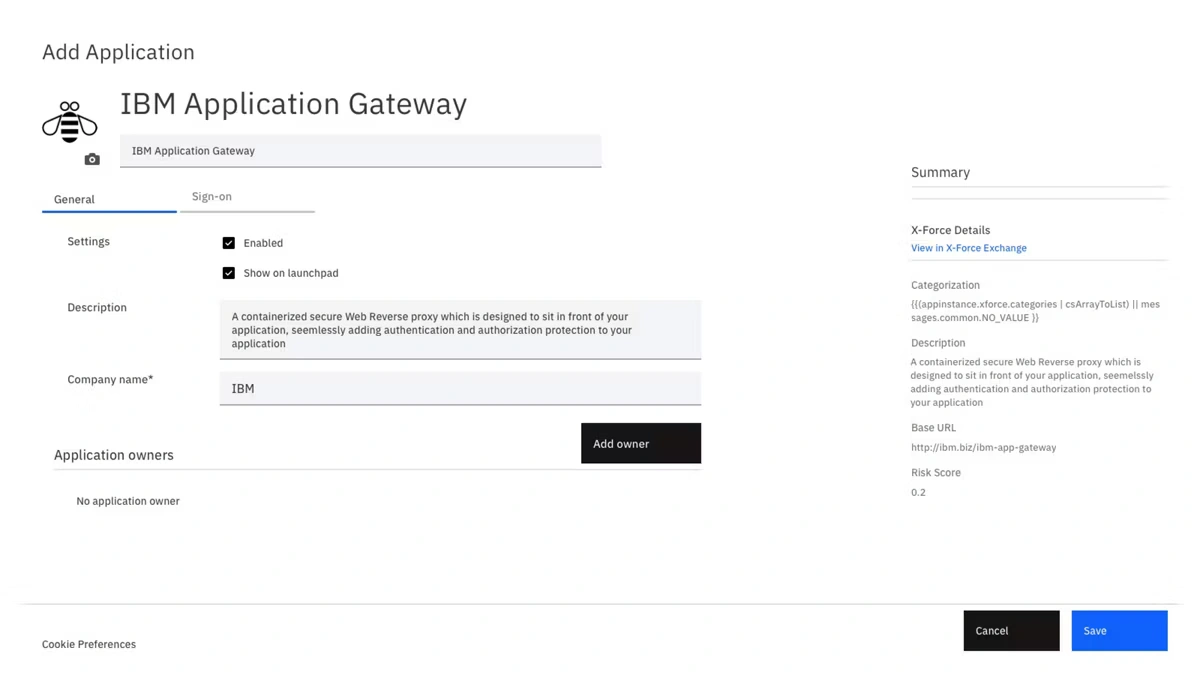
Task: Click the application name input field
Action: click(360, 151)
